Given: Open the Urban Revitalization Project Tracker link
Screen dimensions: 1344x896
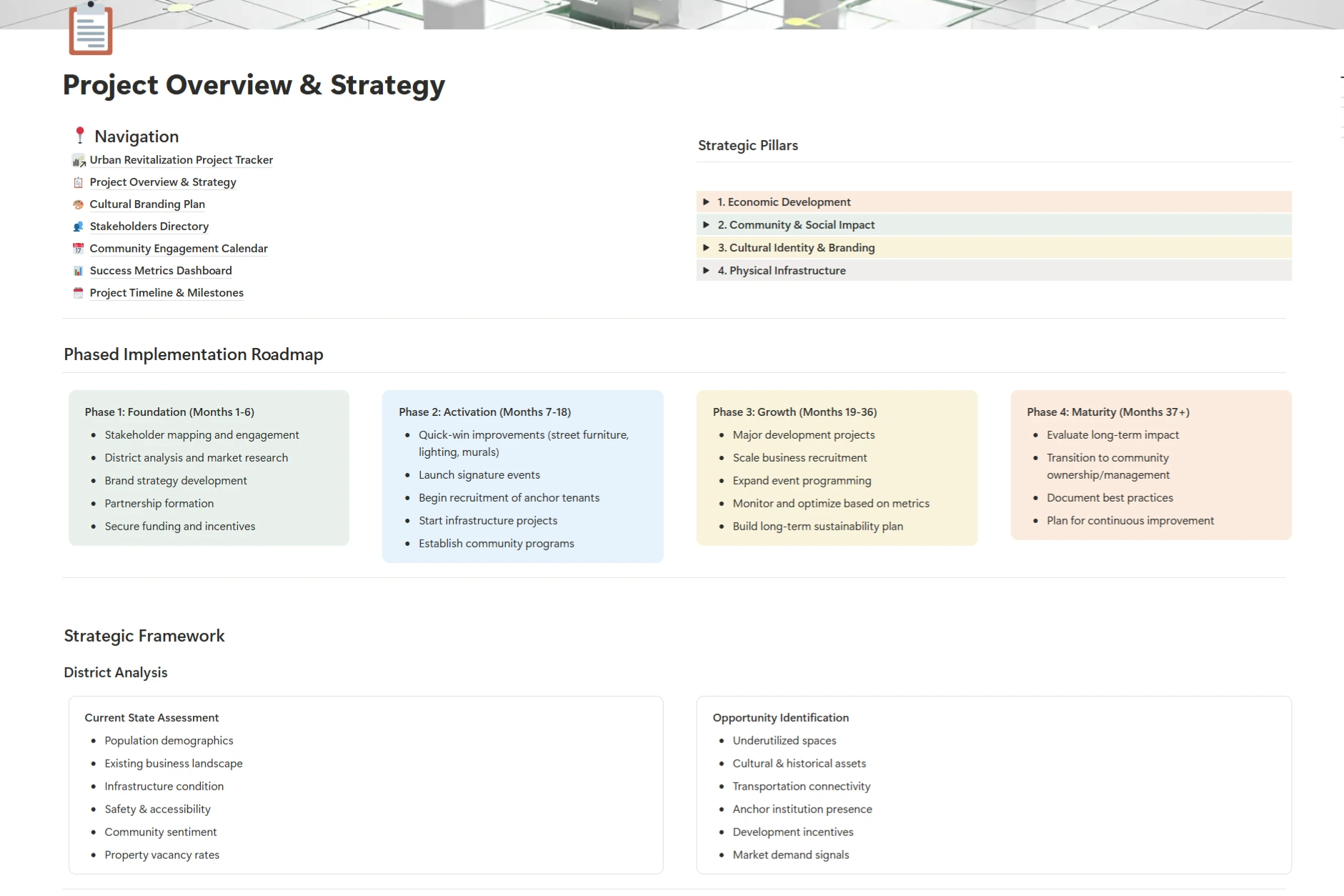Looking at the screenshot, I should (181, 160).
